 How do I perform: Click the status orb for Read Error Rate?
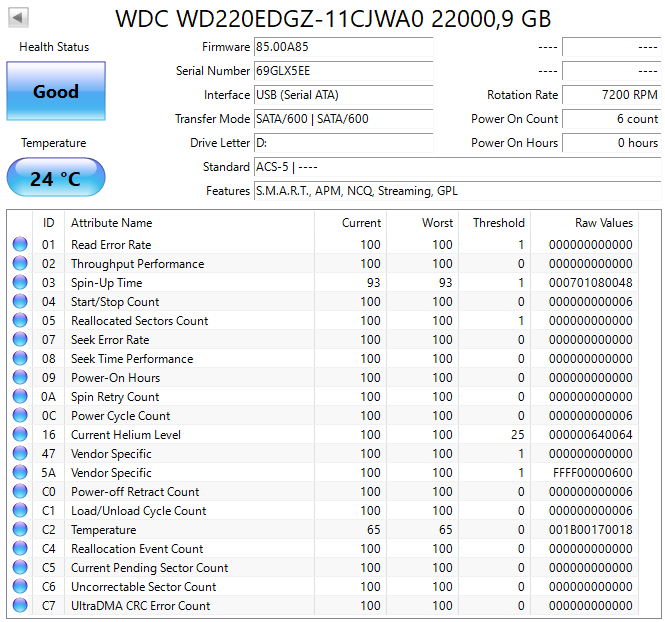pyautogui.click(x=20, y=244)
